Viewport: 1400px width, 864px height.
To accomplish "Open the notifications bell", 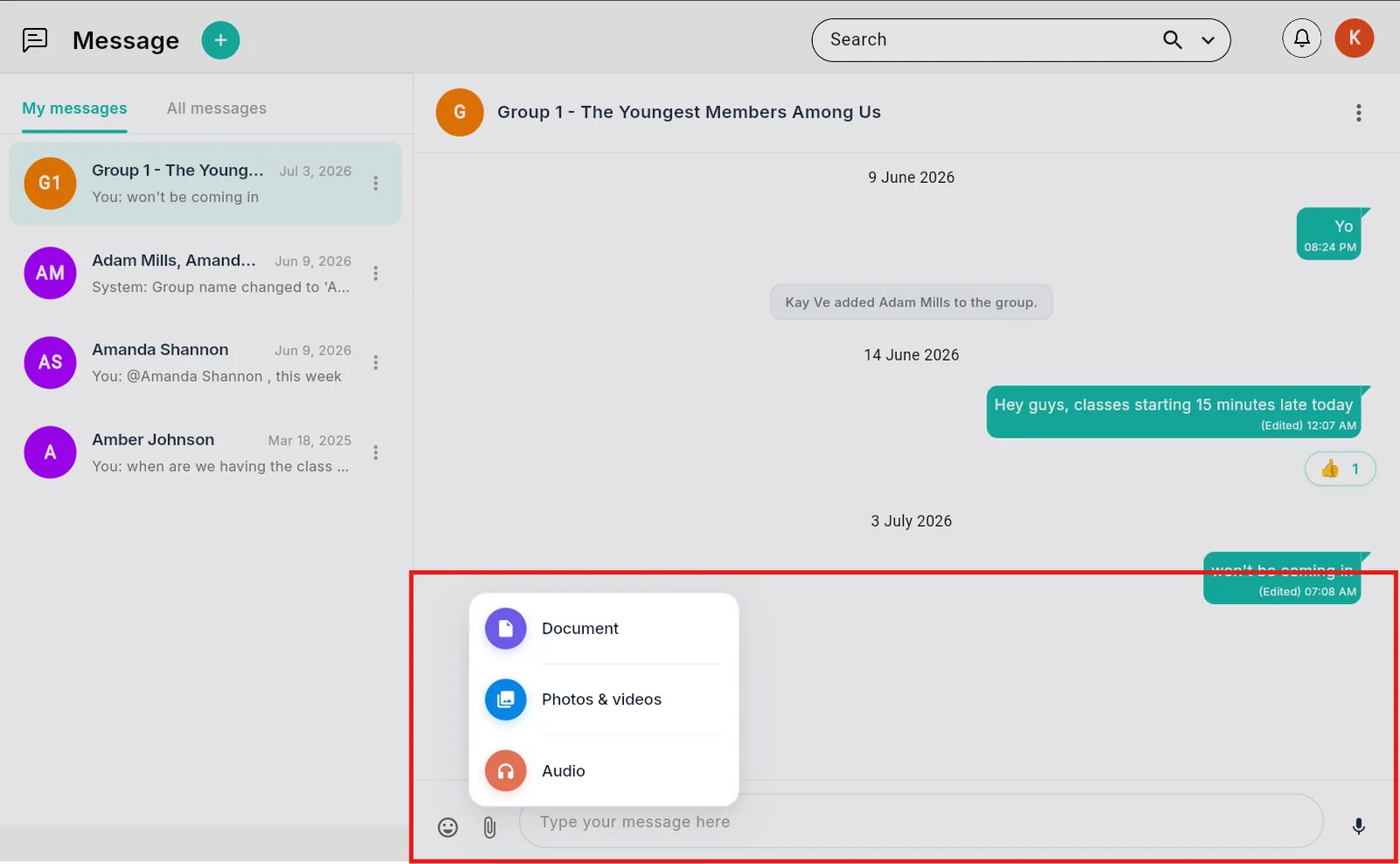I will coord(1302,39).
